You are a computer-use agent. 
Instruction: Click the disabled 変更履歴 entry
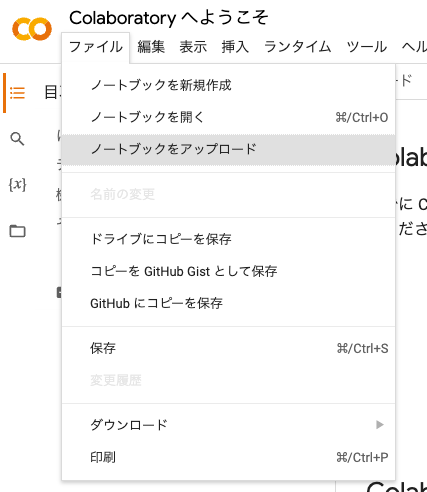coord(228,380)
